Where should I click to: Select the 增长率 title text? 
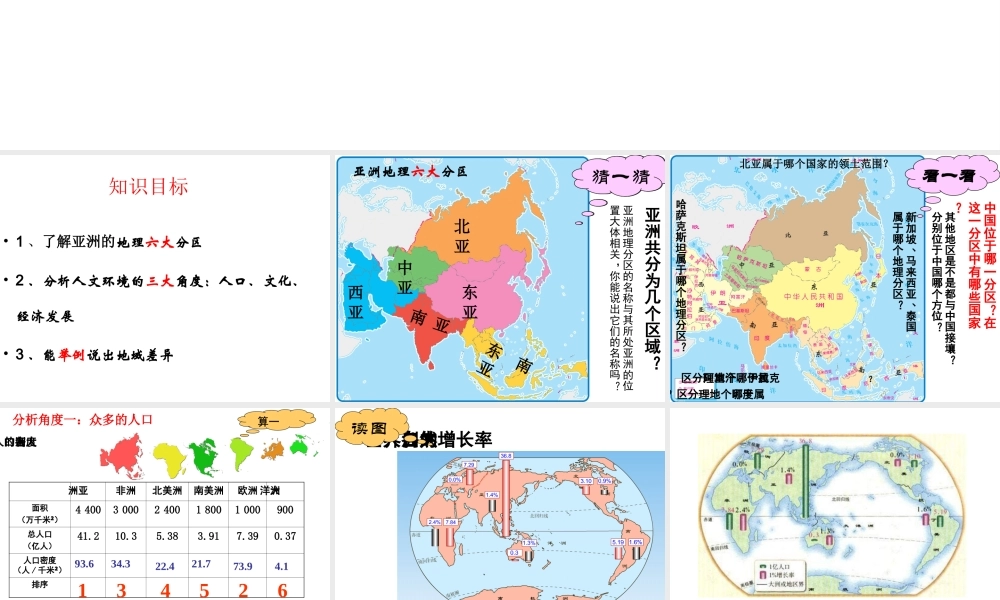coord(466,439)
